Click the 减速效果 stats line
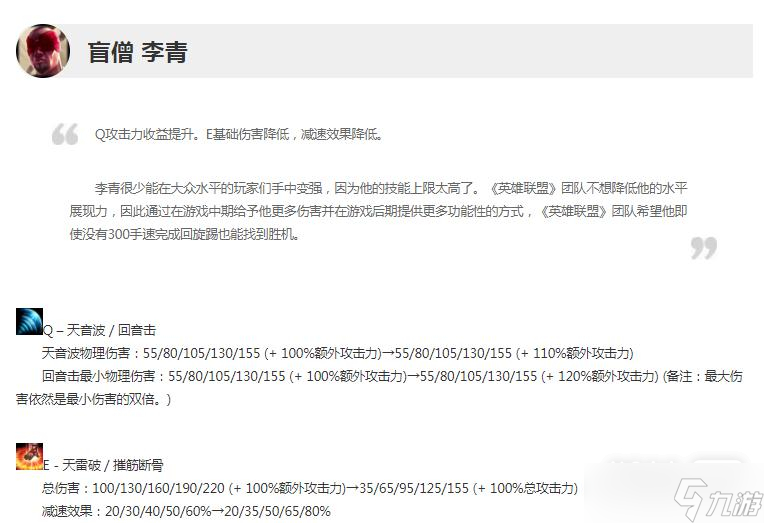Viewport: 764px width, 523px height. 186,511
